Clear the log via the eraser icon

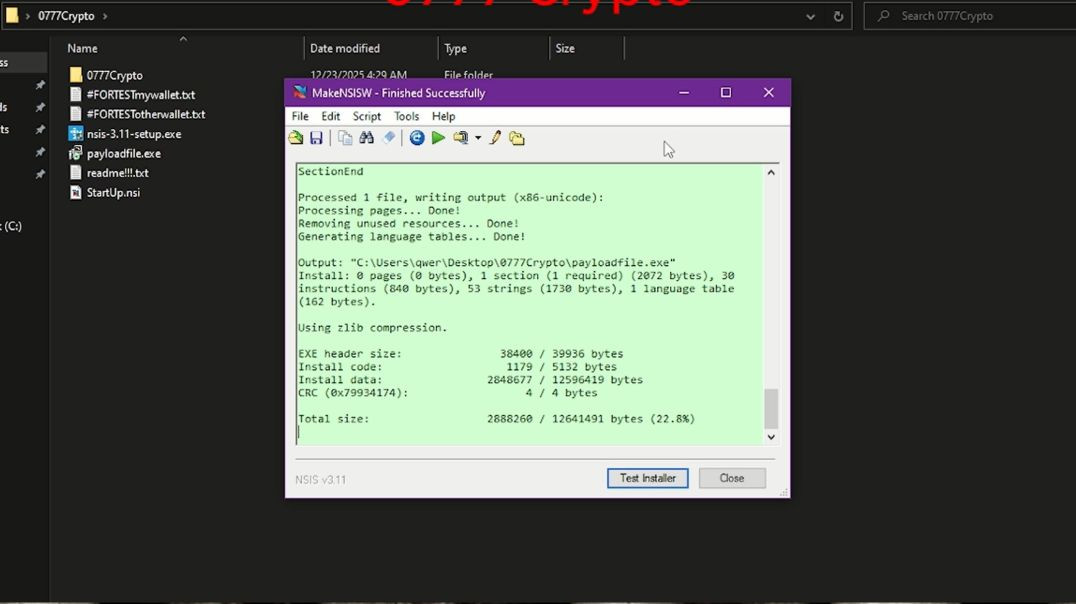coord(389,138)
